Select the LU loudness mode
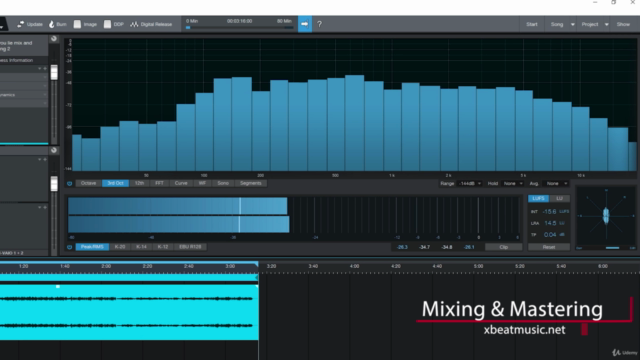 pyautogui.click(x=560, y=198)
